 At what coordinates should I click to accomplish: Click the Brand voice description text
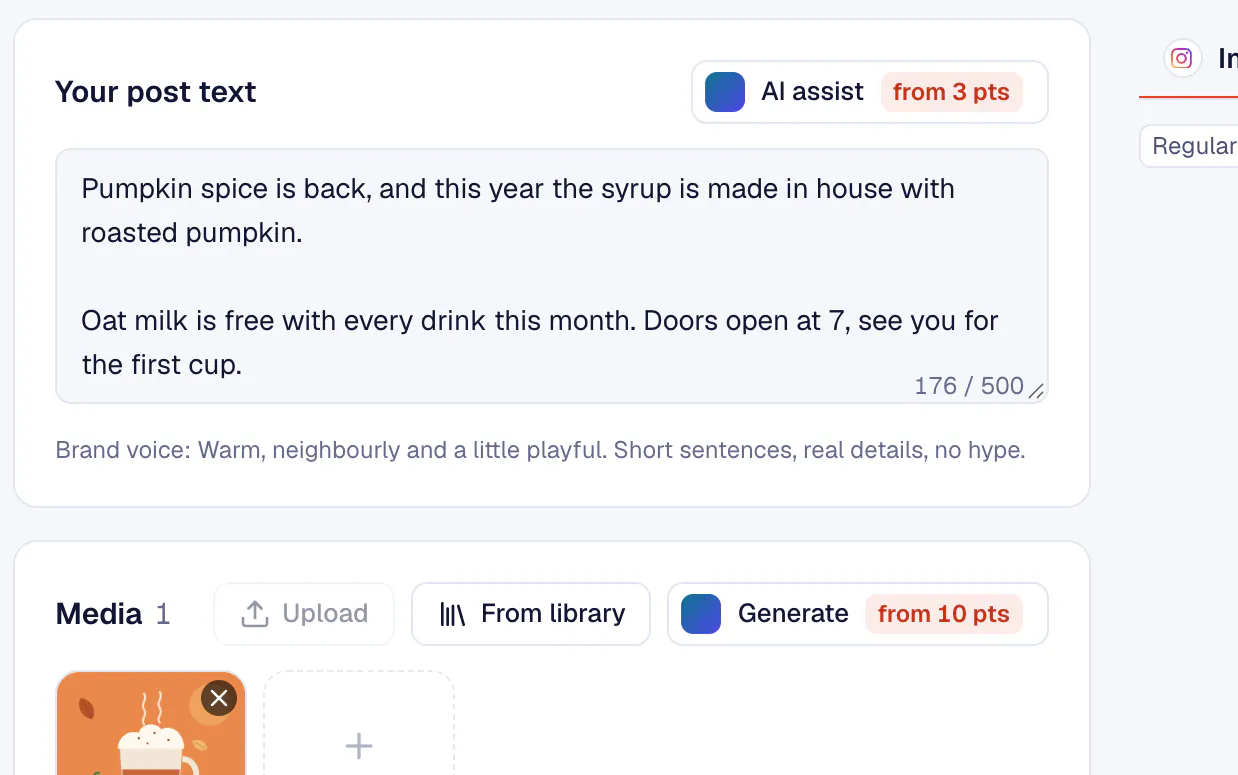point(540,450)
